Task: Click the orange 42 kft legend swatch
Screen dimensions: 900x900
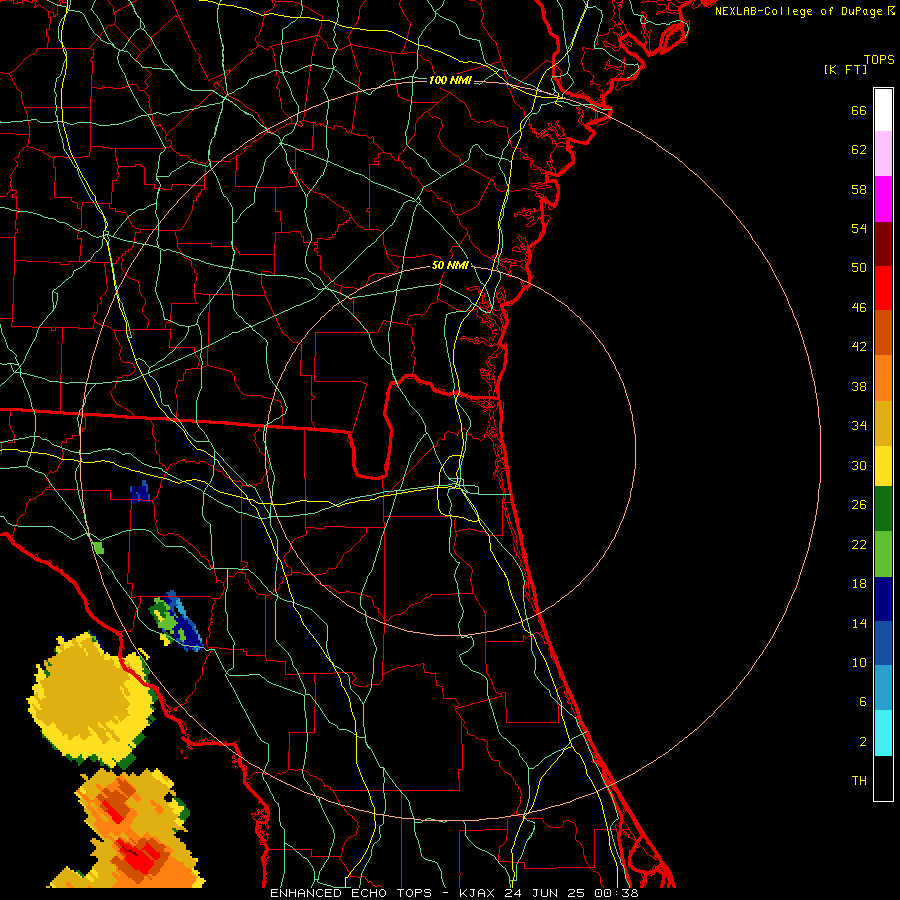Action: point(883,378)
